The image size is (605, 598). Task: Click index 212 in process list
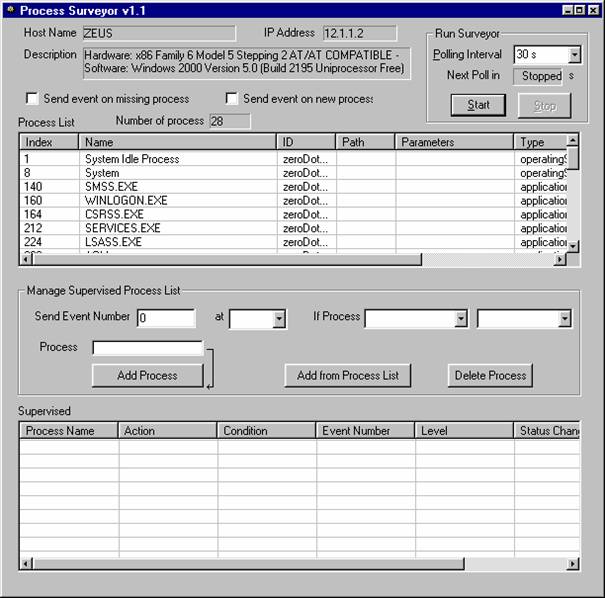pyautogui.click(x=33, y=228)
